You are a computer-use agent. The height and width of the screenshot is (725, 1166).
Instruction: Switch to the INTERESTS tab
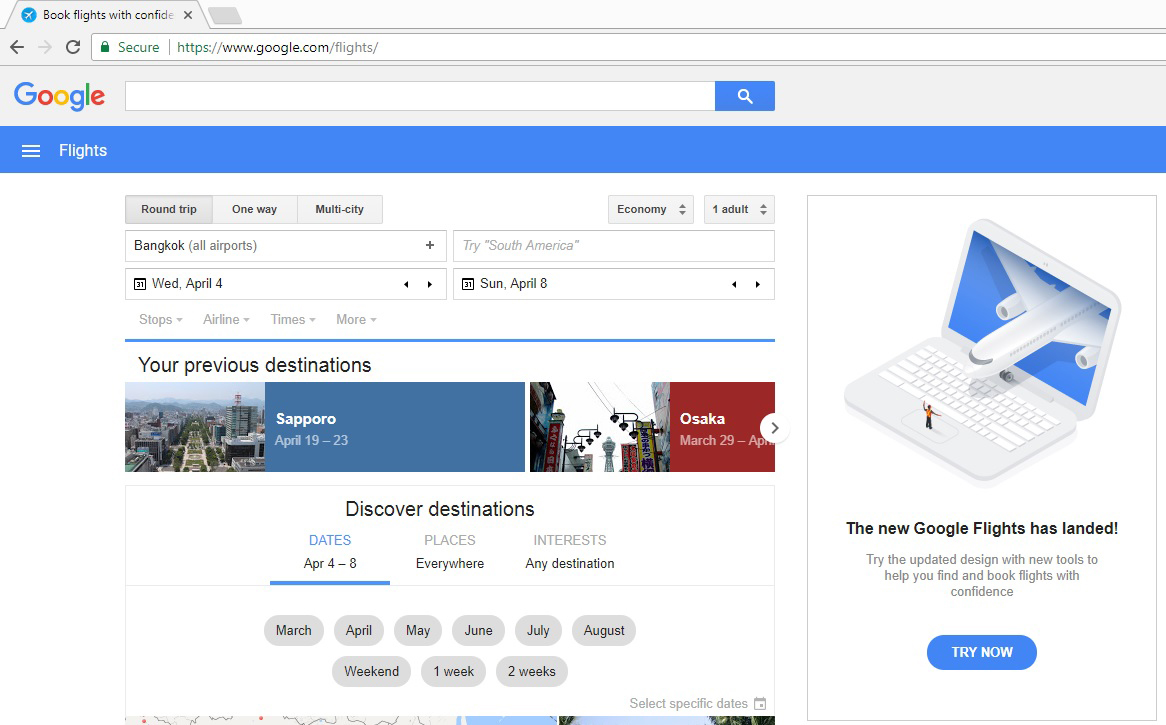570,552
